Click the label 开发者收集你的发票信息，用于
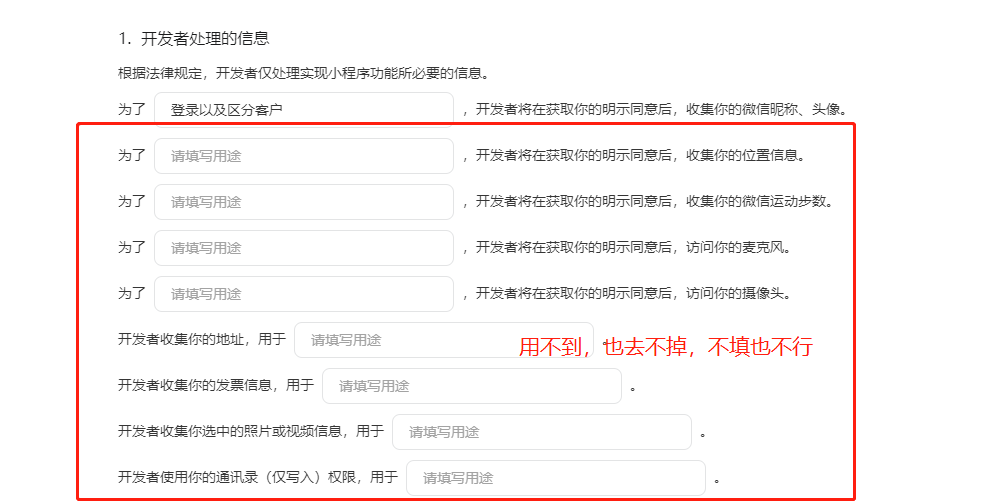Screen dimensions: 988x501 [215, 385]
